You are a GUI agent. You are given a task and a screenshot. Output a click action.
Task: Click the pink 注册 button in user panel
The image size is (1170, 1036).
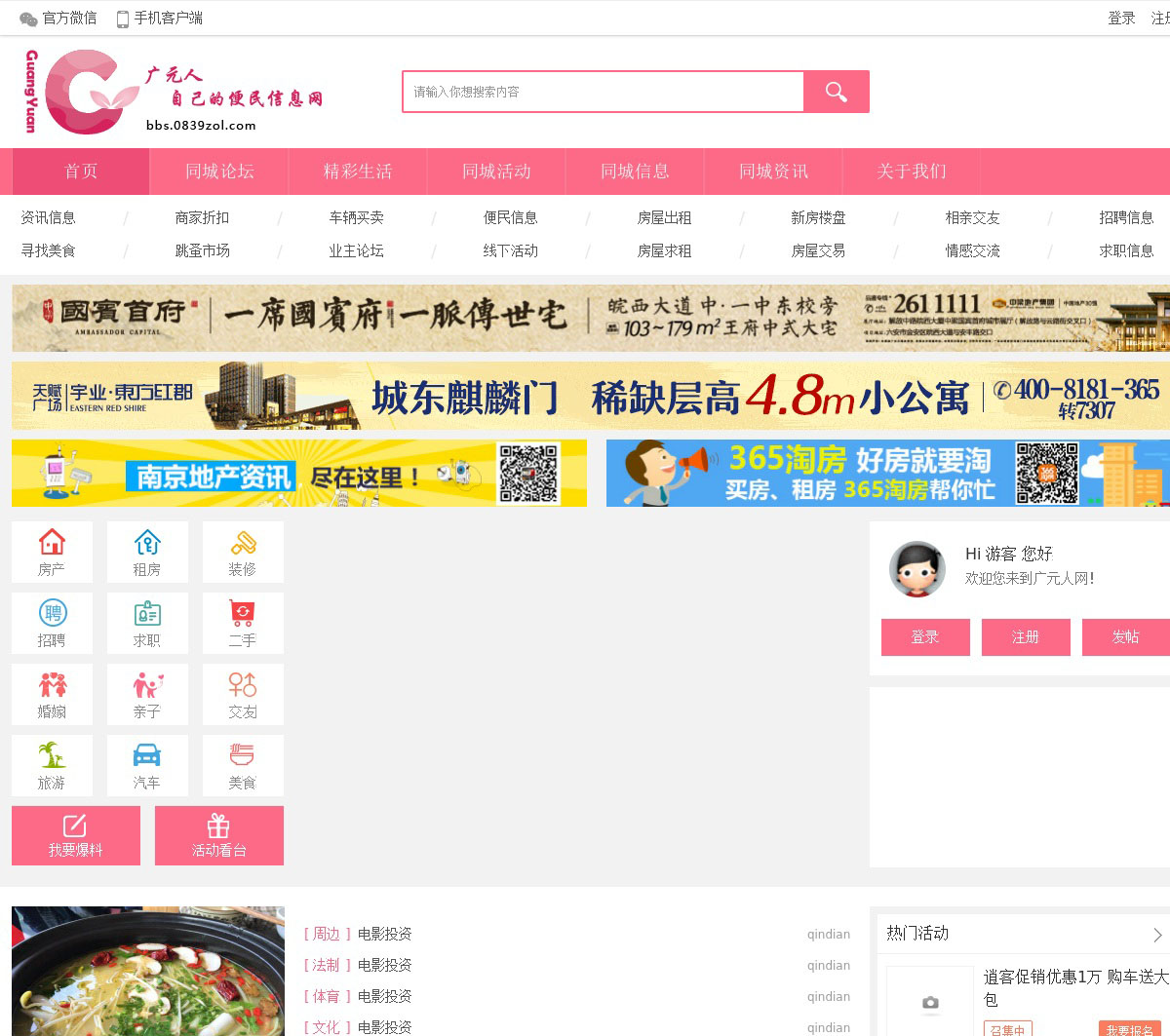pyautogui.click(x=1026, y=637)
